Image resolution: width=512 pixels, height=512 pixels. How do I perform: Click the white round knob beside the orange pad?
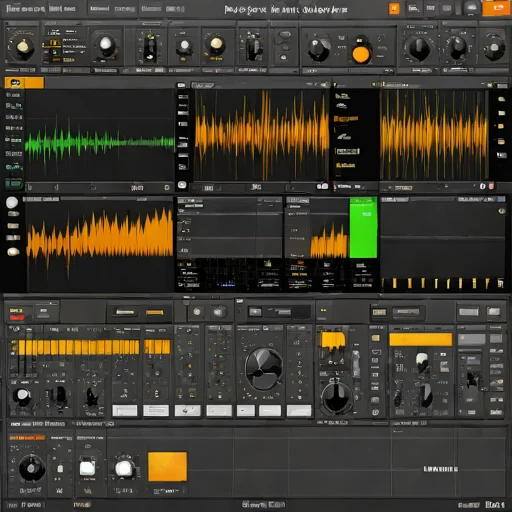coord(124,468)
